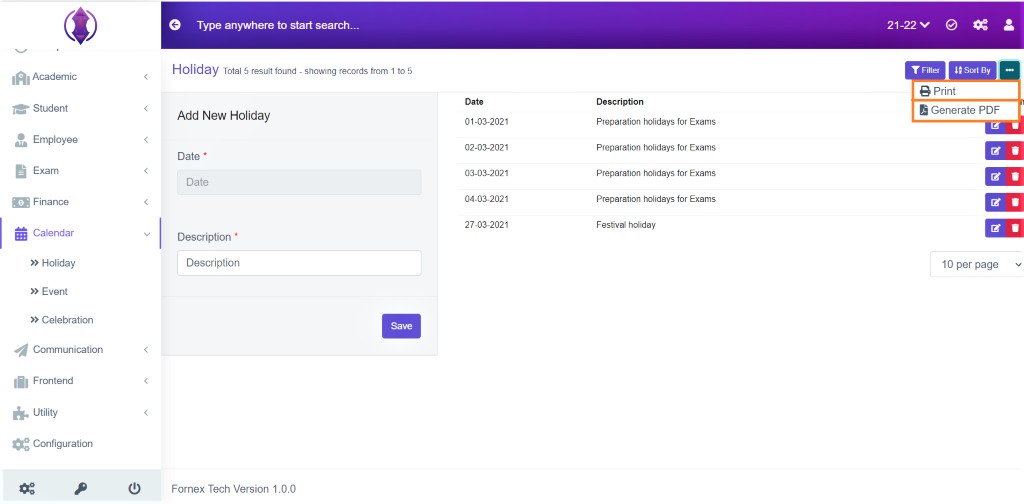
Task: Click the power logout icon
Action: pos(134,488)
